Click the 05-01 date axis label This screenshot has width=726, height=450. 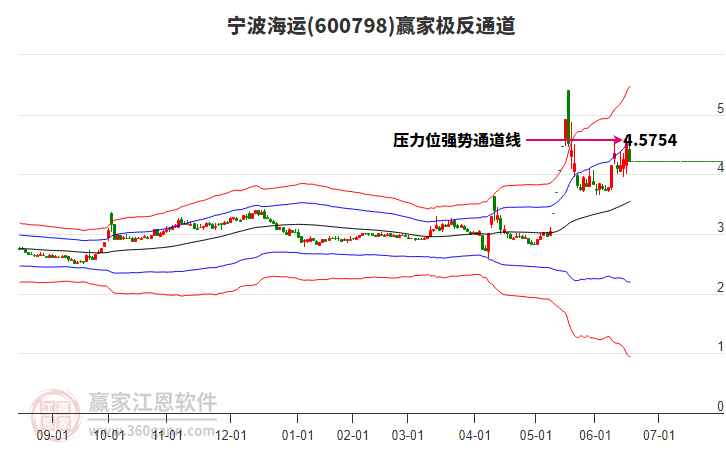(x=536, y=435)
